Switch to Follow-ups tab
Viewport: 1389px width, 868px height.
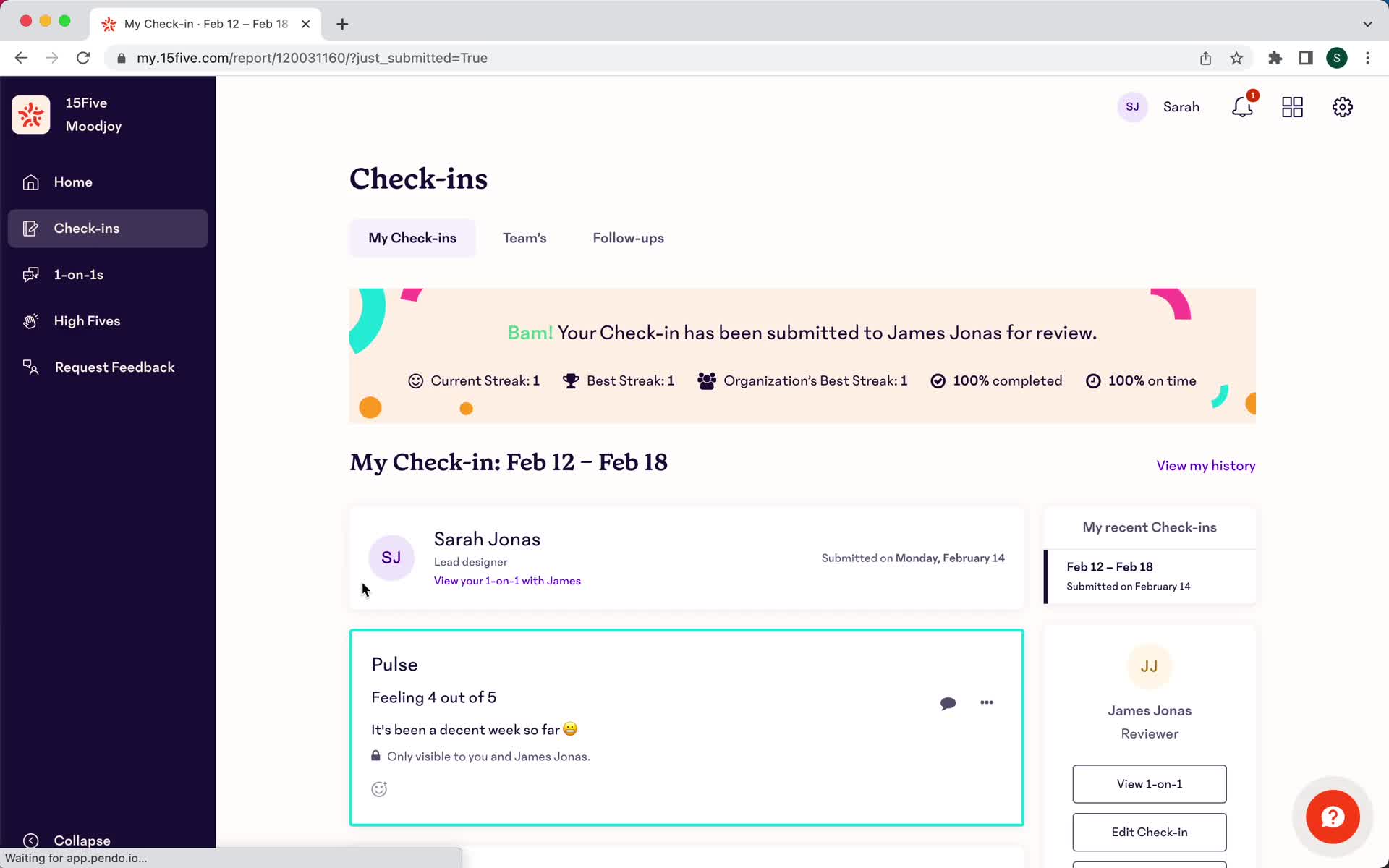(x=628, y=237)
